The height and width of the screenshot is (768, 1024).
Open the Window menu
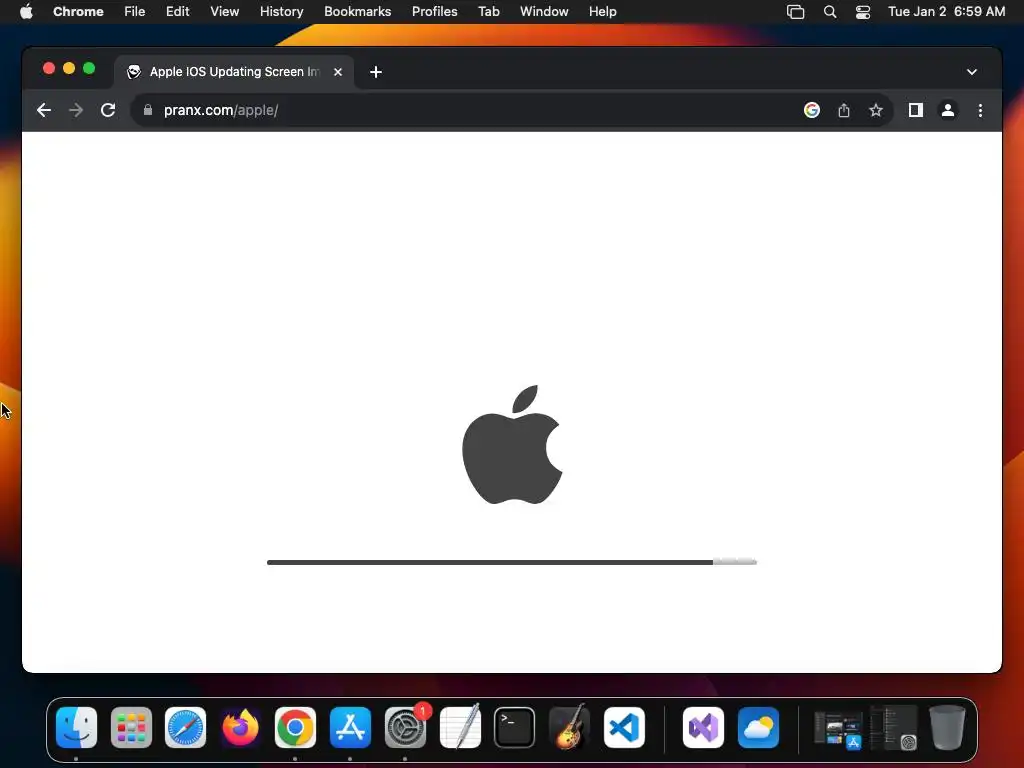[x=544, y=11]
